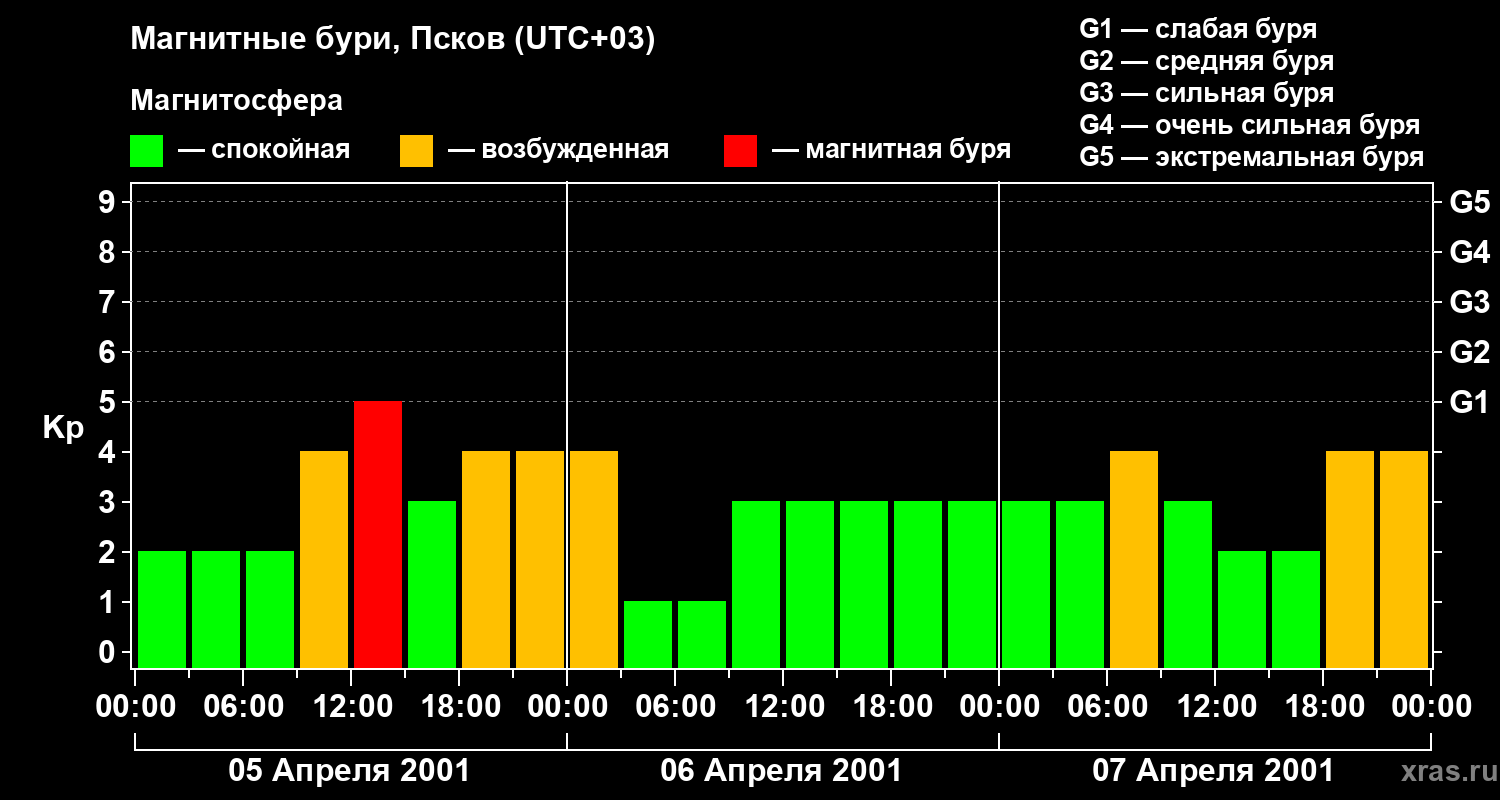Select the green 12:00–15:00 bar on 06 Апреля
The width and height of the screenshot is (1500, 800).
tap(810, 584)
